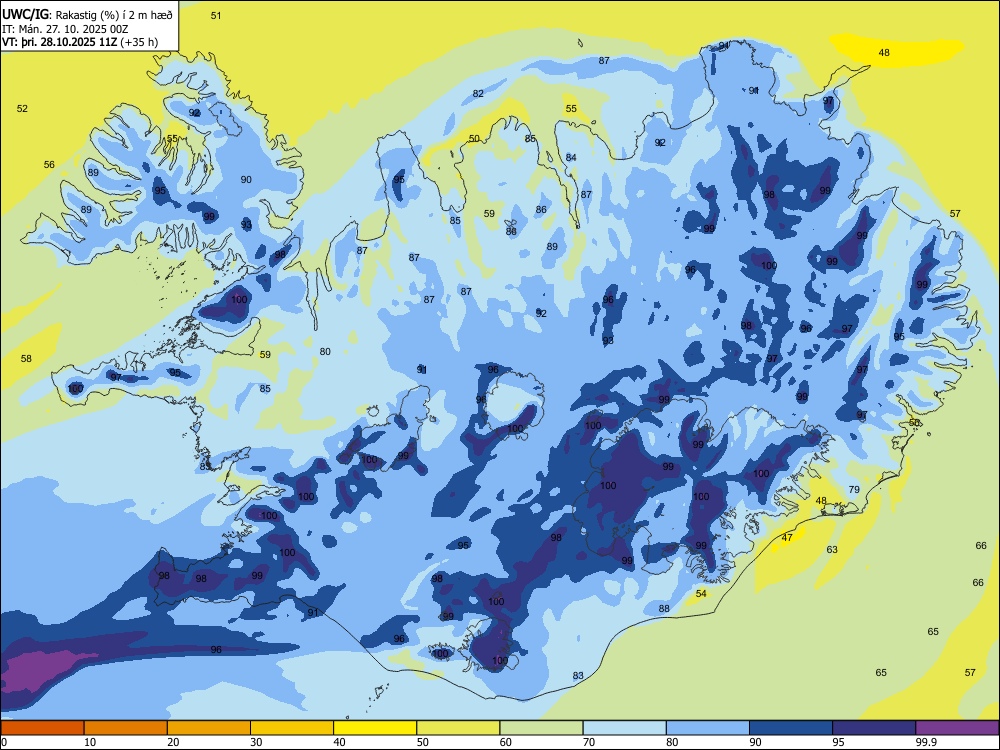The image size is (1000, 750).
Task: Click the map value '51' at top
Action: pos(216,15)
